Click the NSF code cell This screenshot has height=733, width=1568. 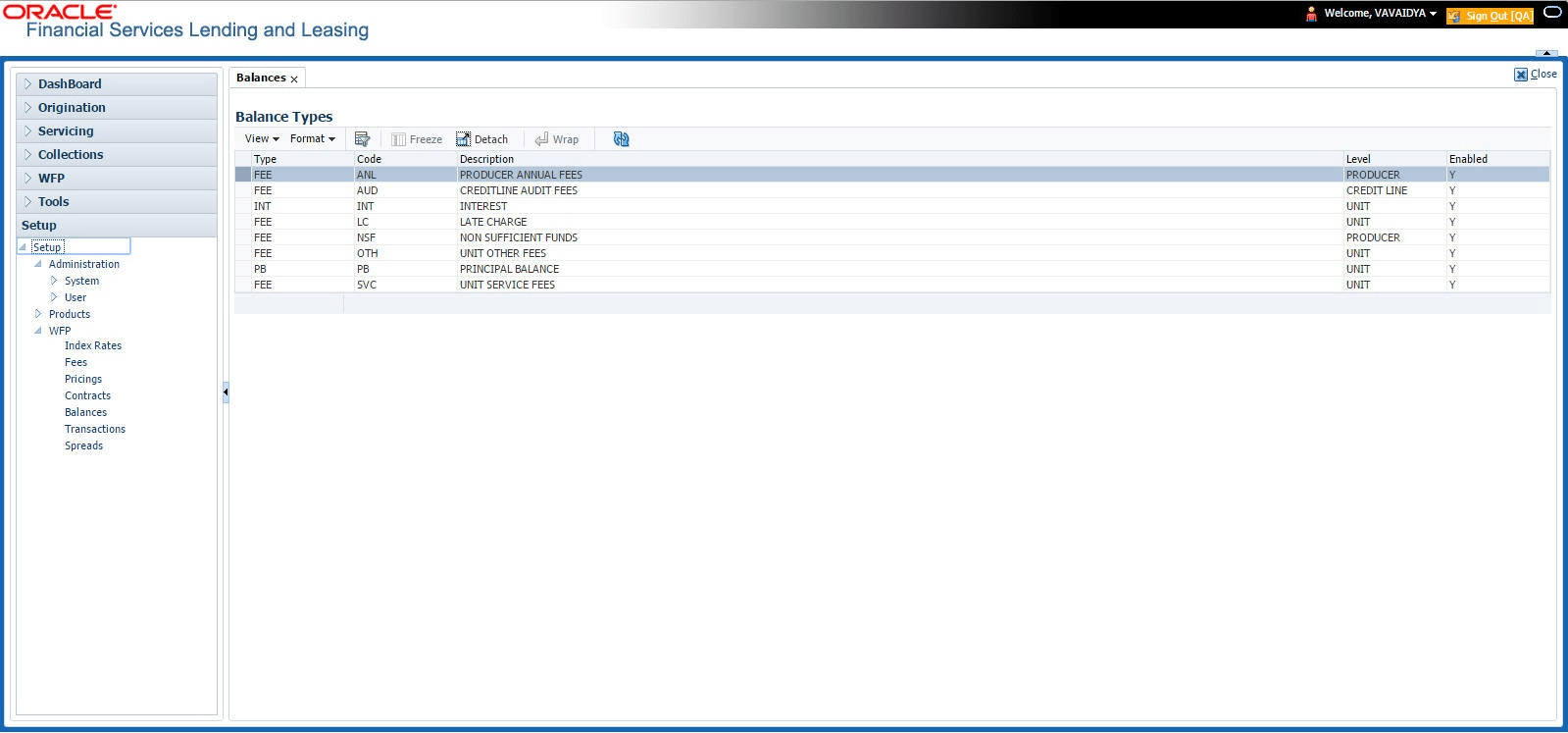click(405, 237)
